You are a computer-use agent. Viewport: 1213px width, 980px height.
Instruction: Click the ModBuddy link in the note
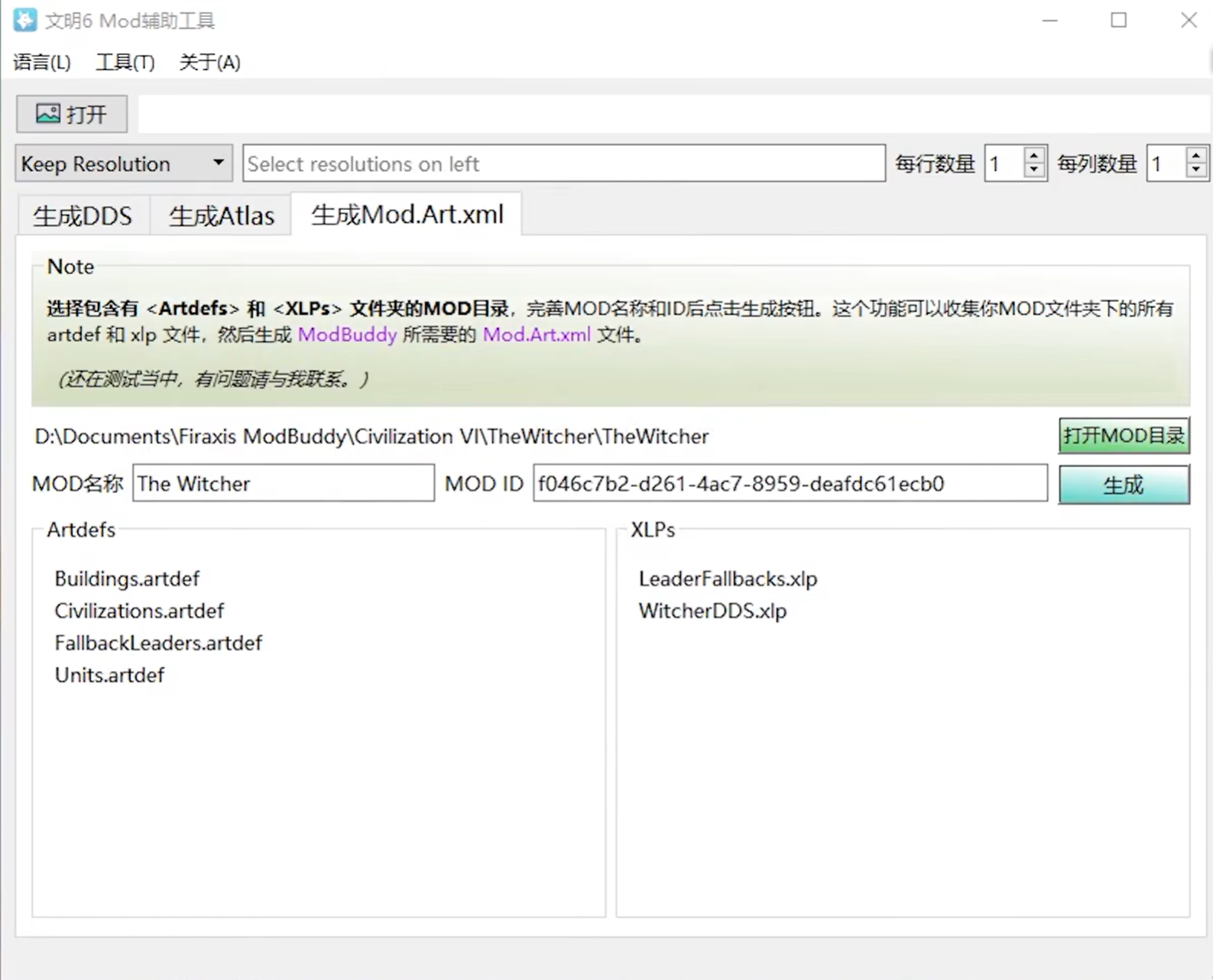347,334
